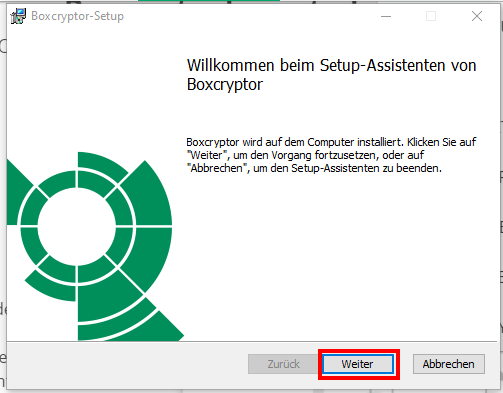Click the first line of the description paragraph
503x393 pixels.
click(x=331, y=142)
